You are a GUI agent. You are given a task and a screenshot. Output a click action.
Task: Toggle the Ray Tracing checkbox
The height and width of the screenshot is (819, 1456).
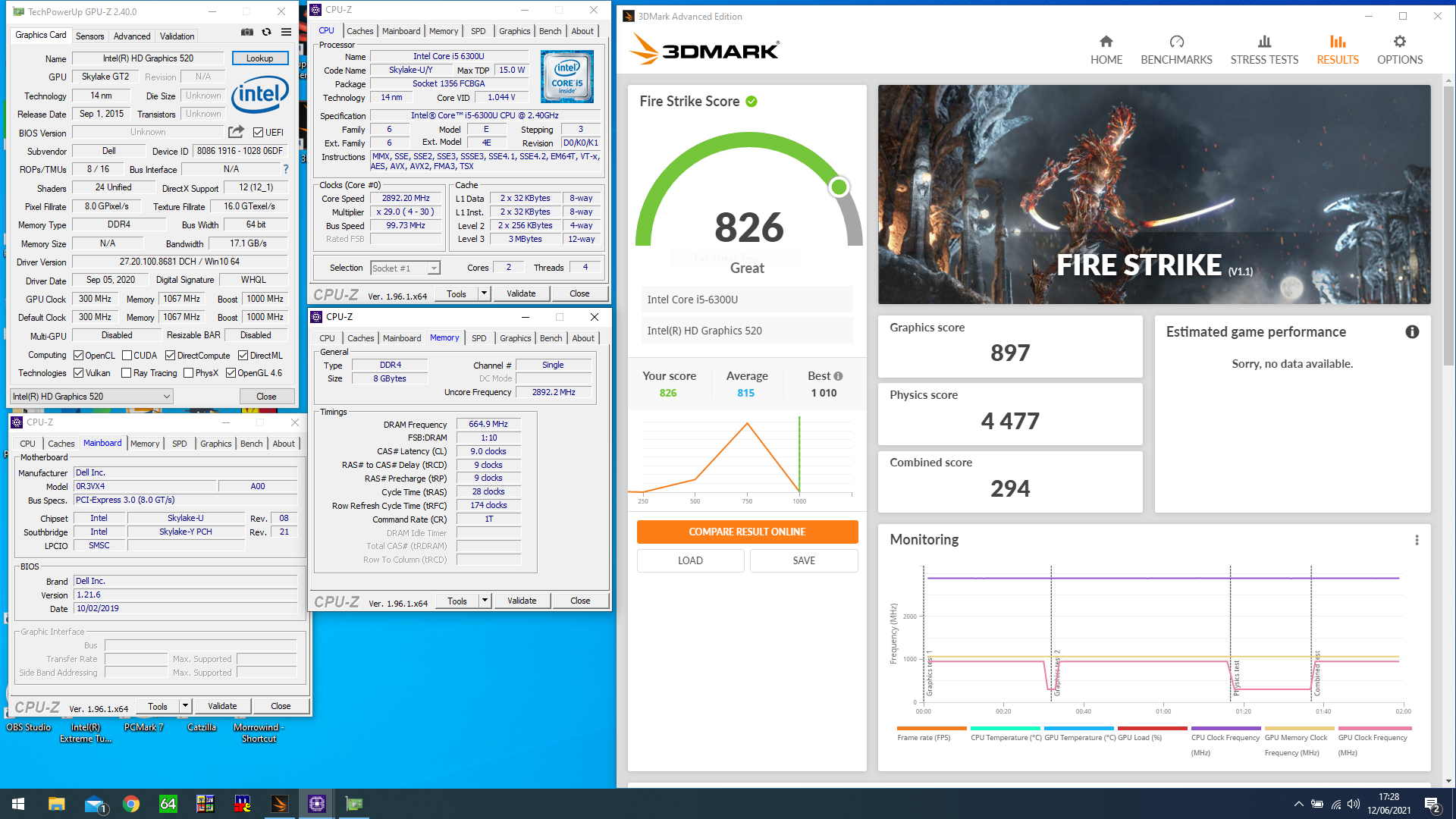[x=126, y=373]
